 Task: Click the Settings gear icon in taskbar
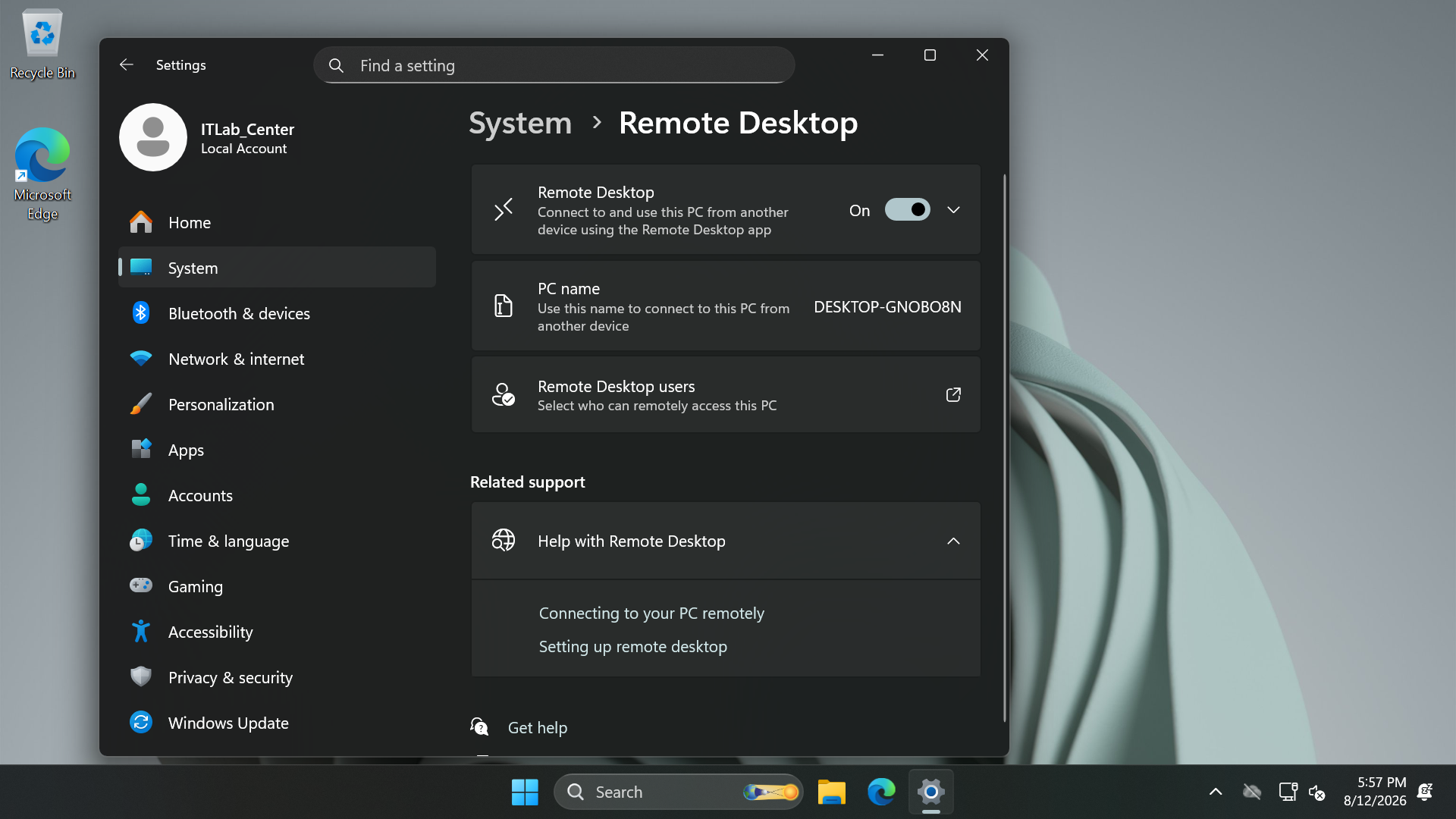(x=930, y=792)
